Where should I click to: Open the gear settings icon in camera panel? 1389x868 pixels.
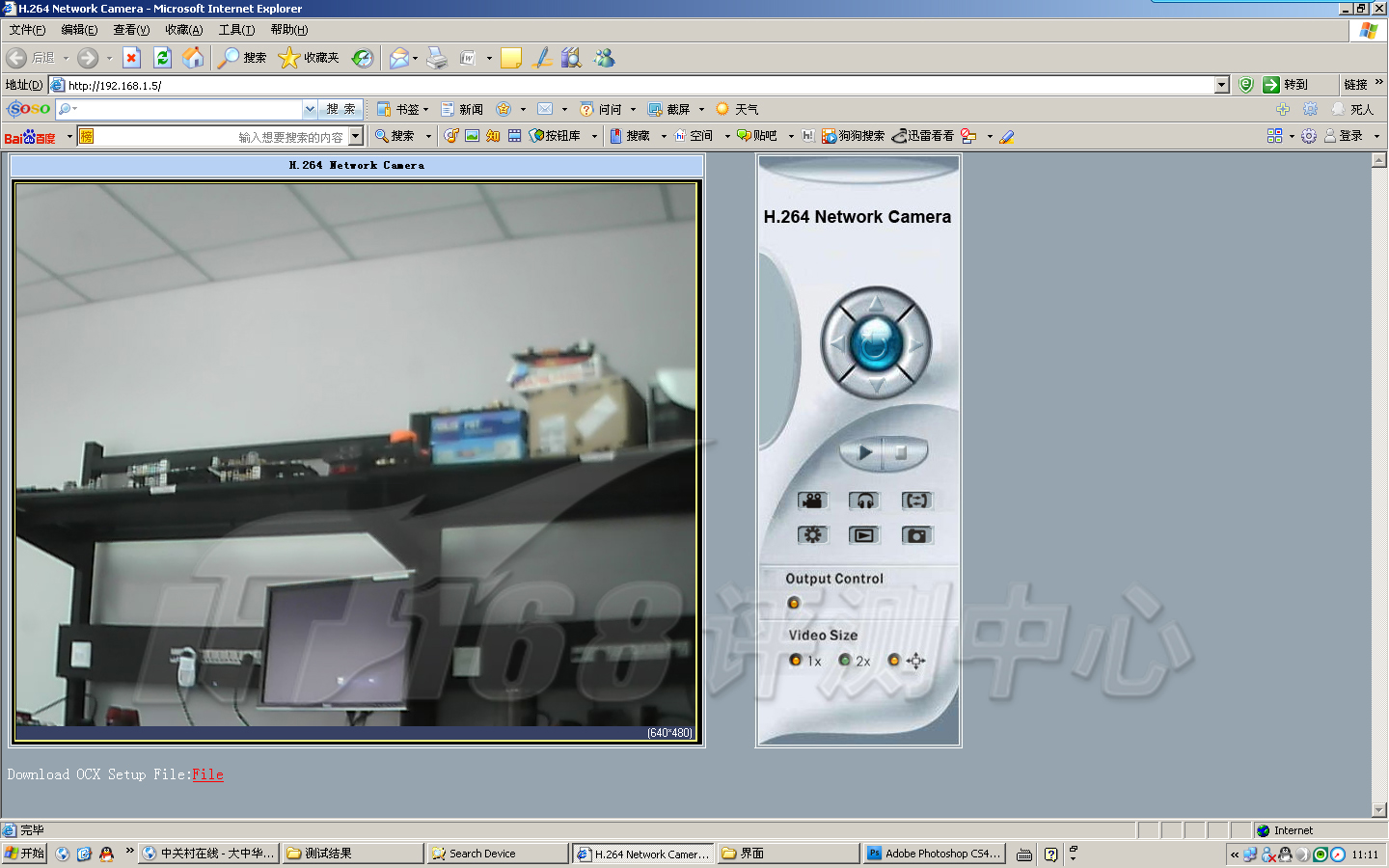(812, 535)
